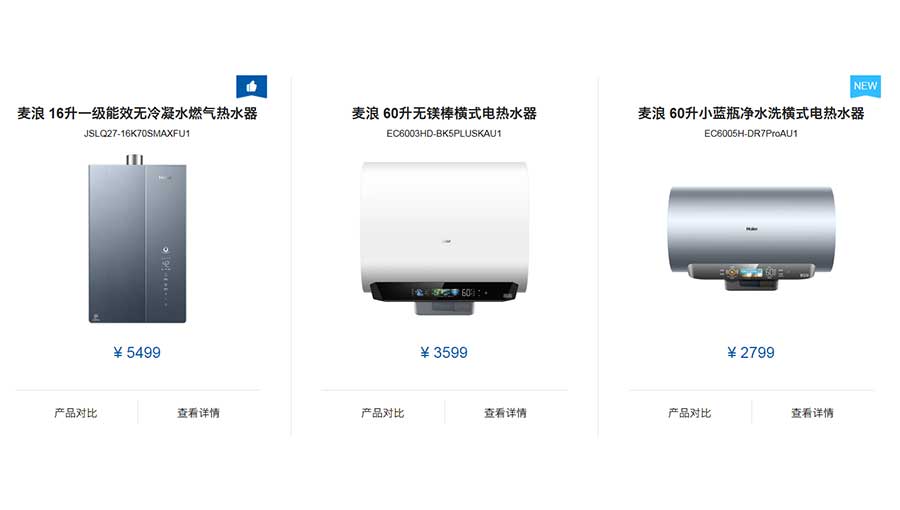Click the ¥ 2799 price
This screenshot has width=900, height=510.
tap(751, 353)
